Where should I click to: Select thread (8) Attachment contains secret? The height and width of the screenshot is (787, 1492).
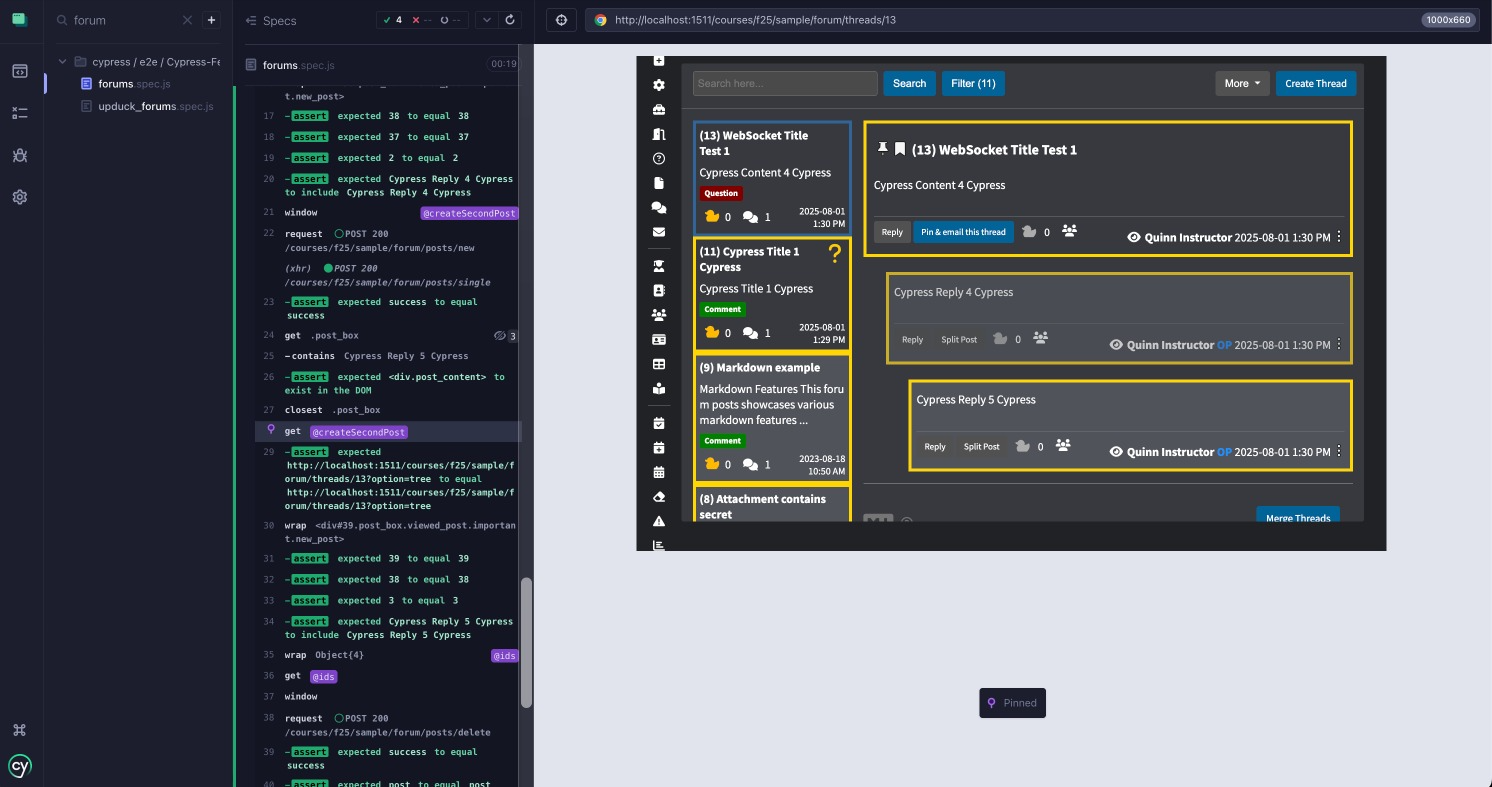(x=772, y=504)
